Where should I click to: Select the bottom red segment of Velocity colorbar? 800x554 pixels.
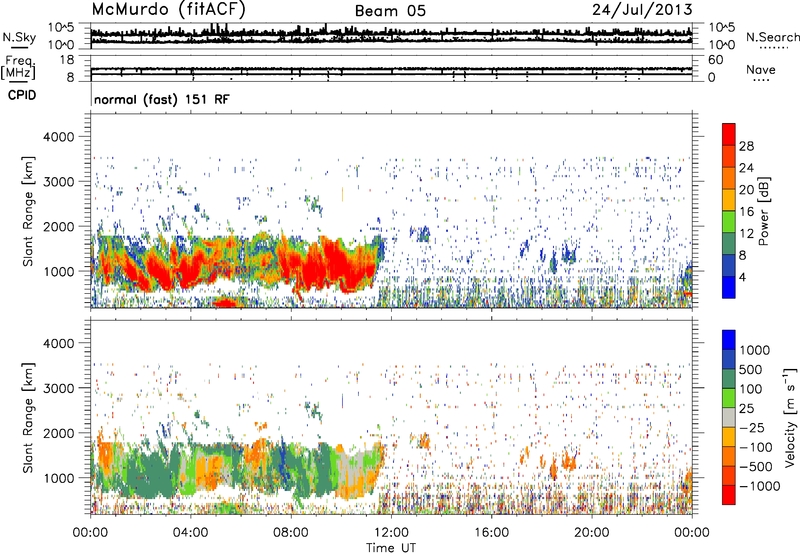729,495
